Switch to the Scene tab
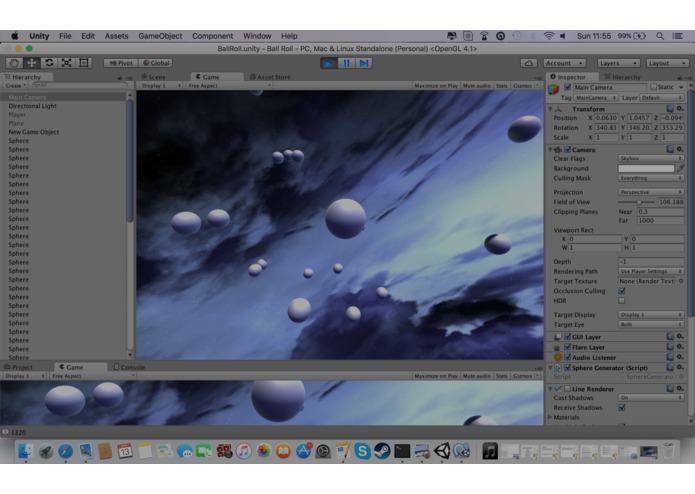The image size is (695, 494). coord(153,77)
